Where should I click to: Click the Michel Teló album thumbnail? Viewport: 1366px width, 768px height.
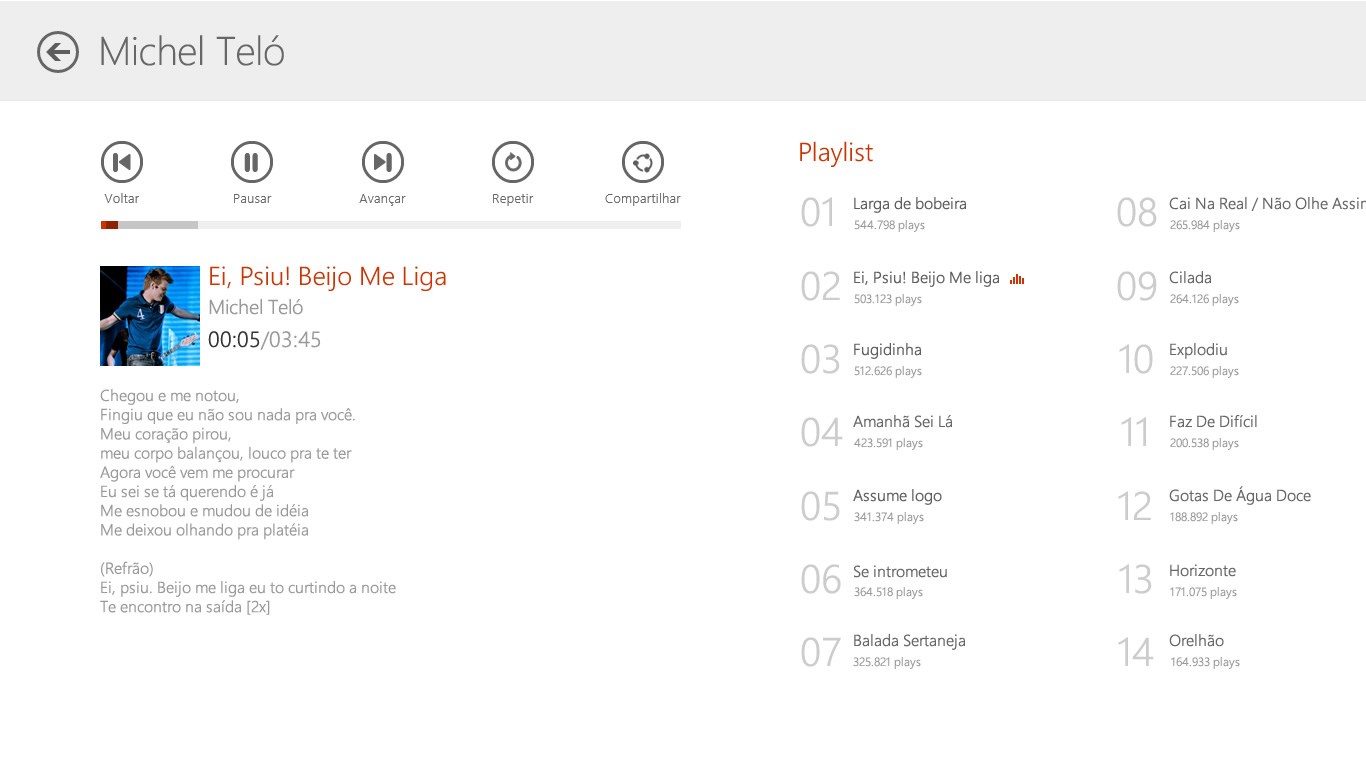coord(150,316)
